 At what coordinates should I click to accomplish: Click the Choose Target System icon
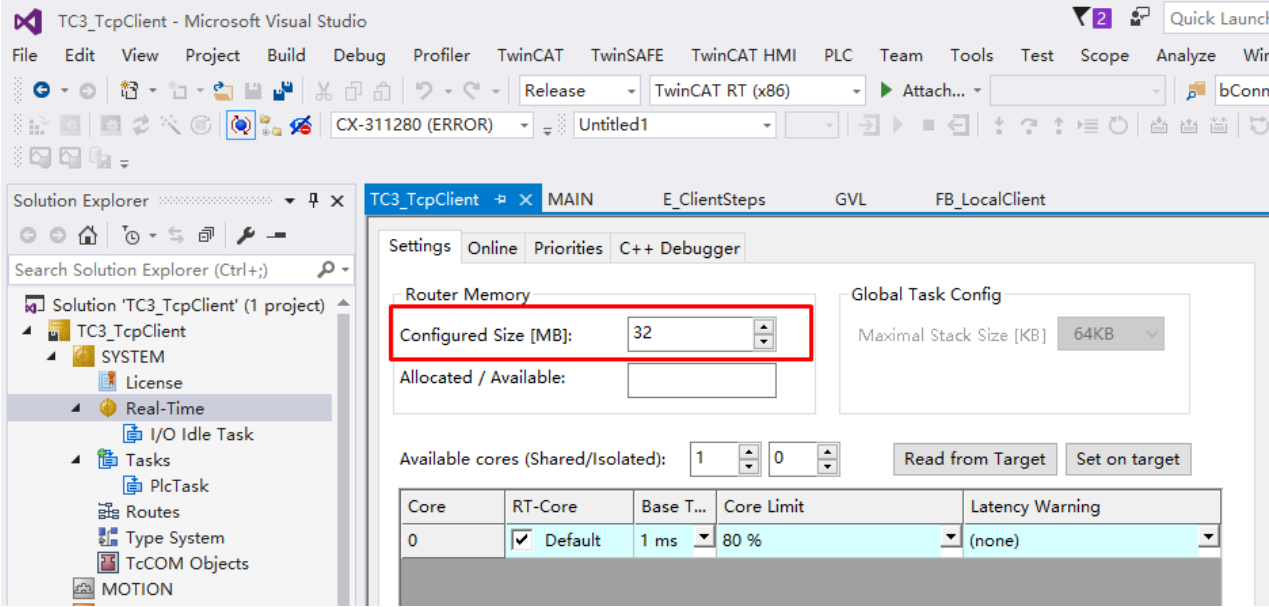[x=270, y=125]
